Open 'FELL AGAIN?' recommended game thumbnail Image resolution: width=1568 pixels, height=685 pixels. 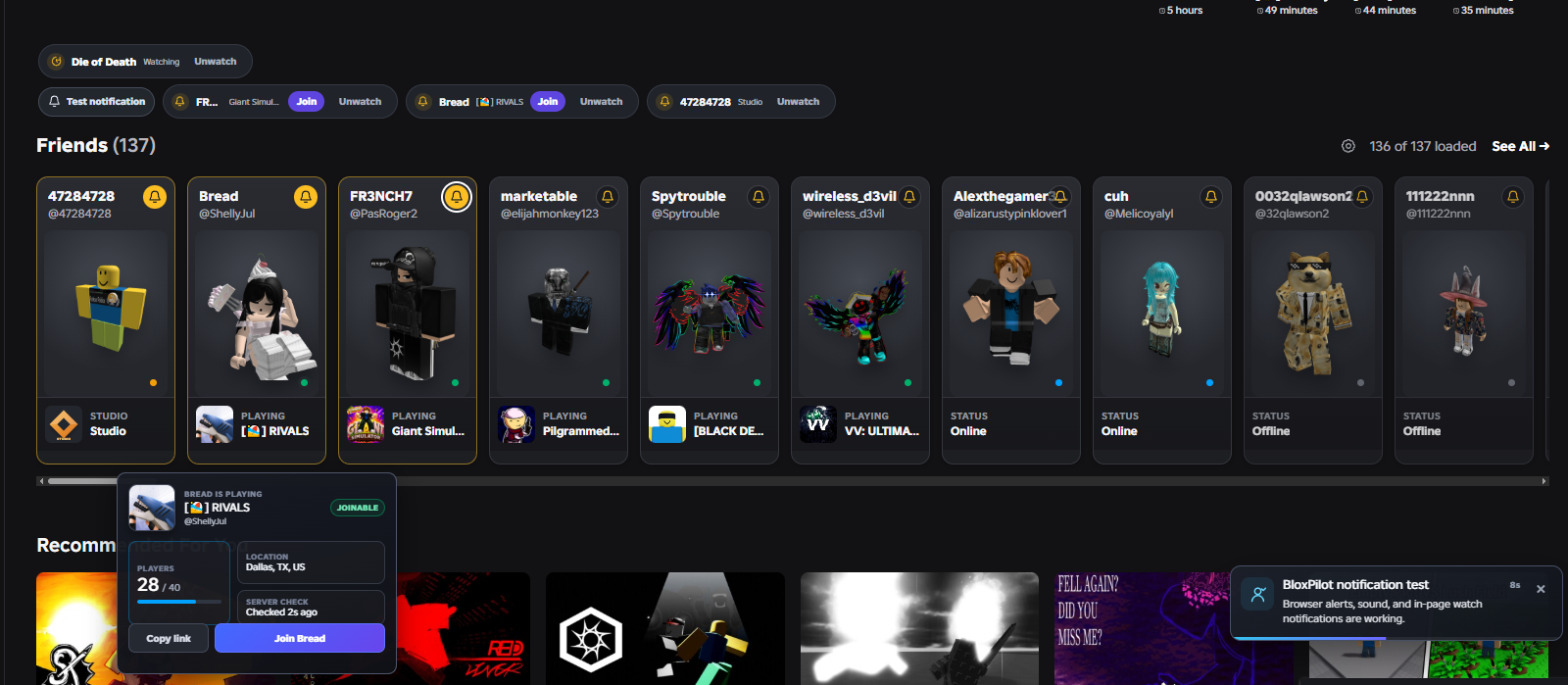(1174, 628)
